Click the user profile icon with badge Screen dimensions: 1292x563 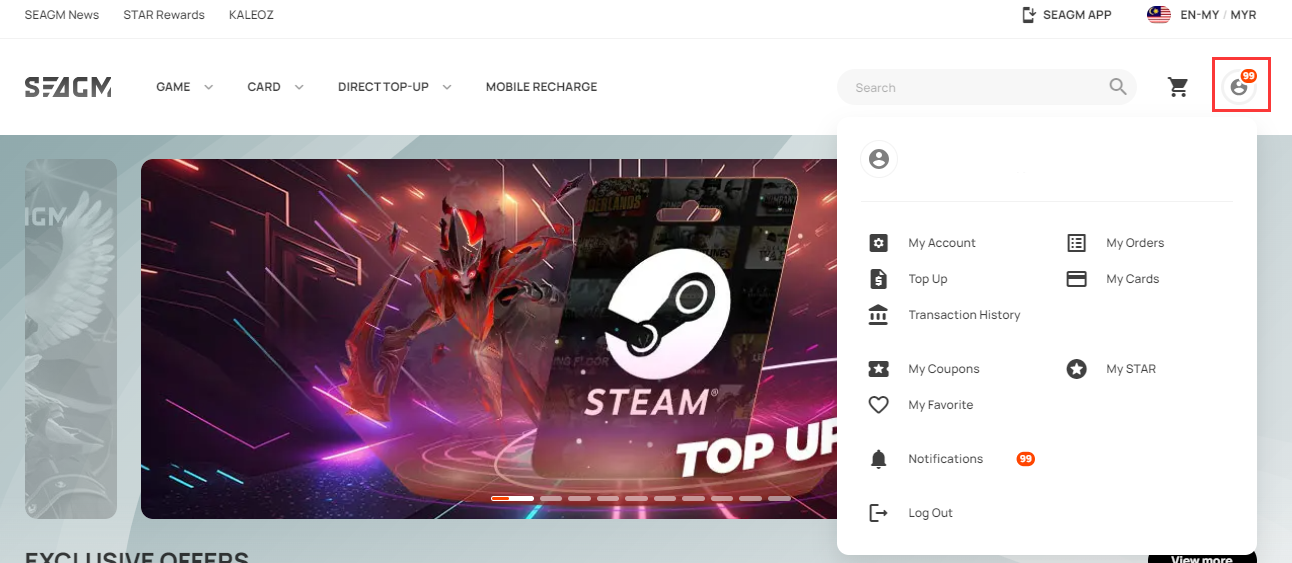(x=1240, y=86)
